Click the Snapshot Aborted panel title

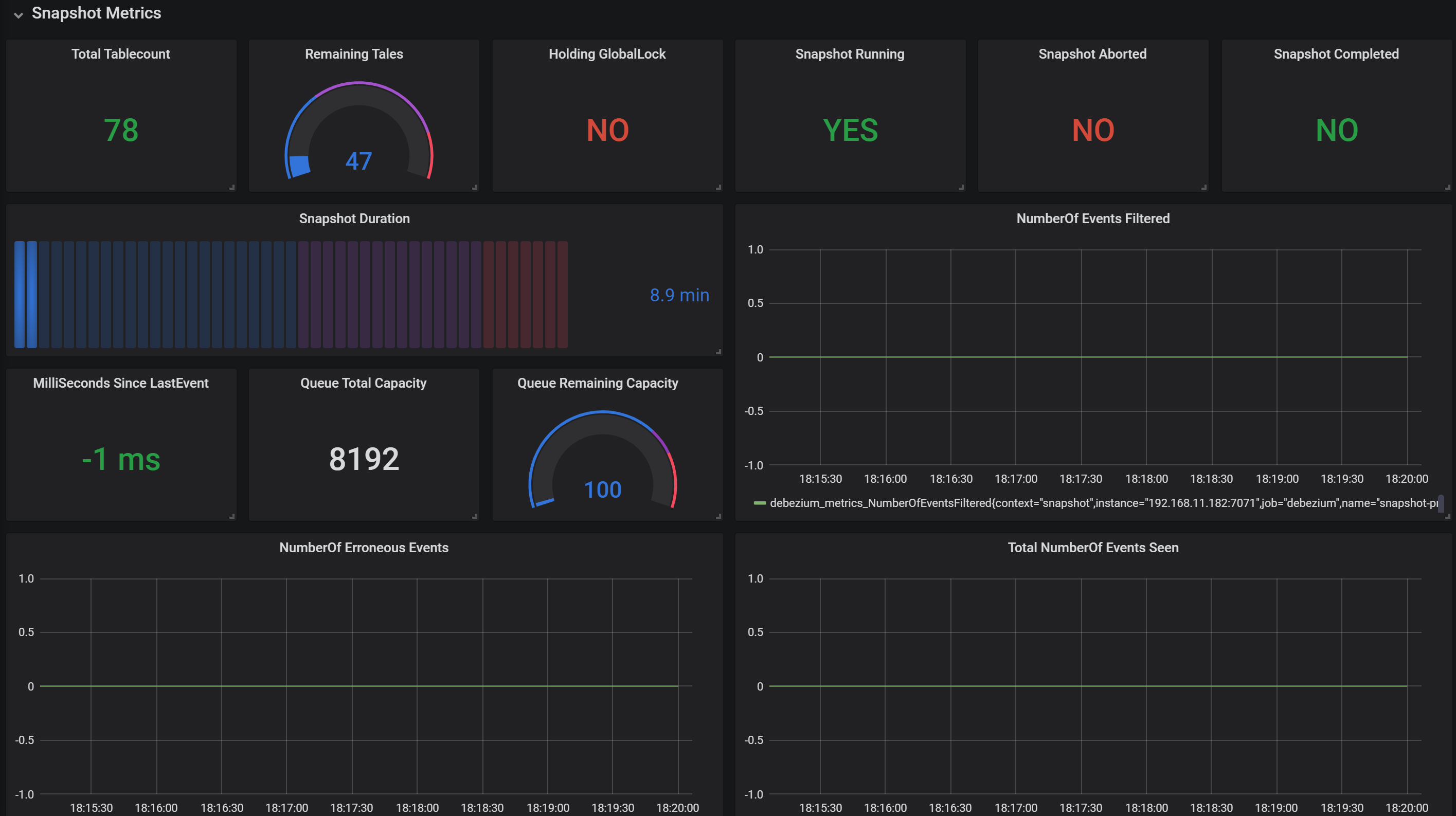[1092, 55]
